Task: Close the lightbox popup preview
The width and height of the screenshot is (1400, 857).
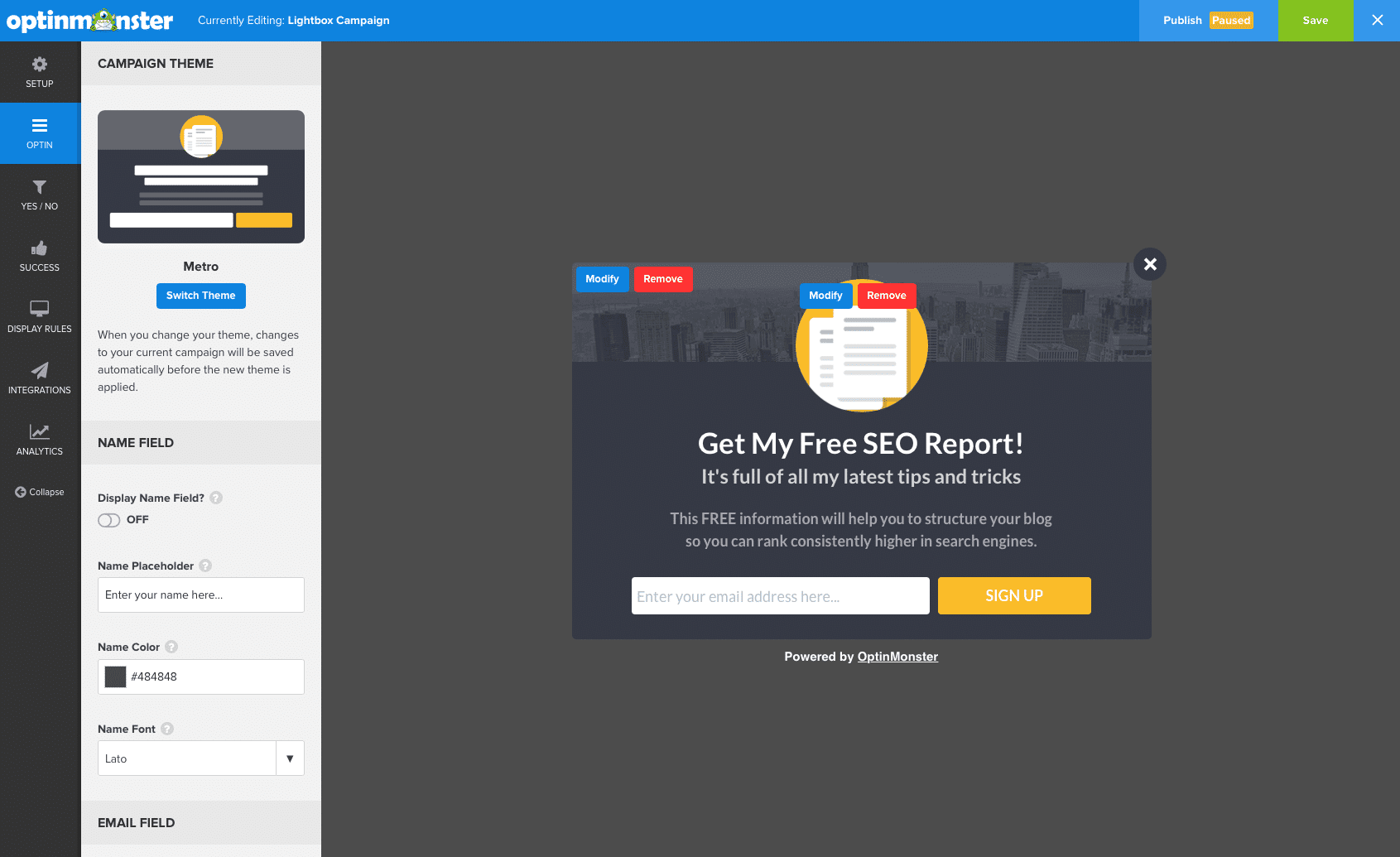Action: point(1149,264)
